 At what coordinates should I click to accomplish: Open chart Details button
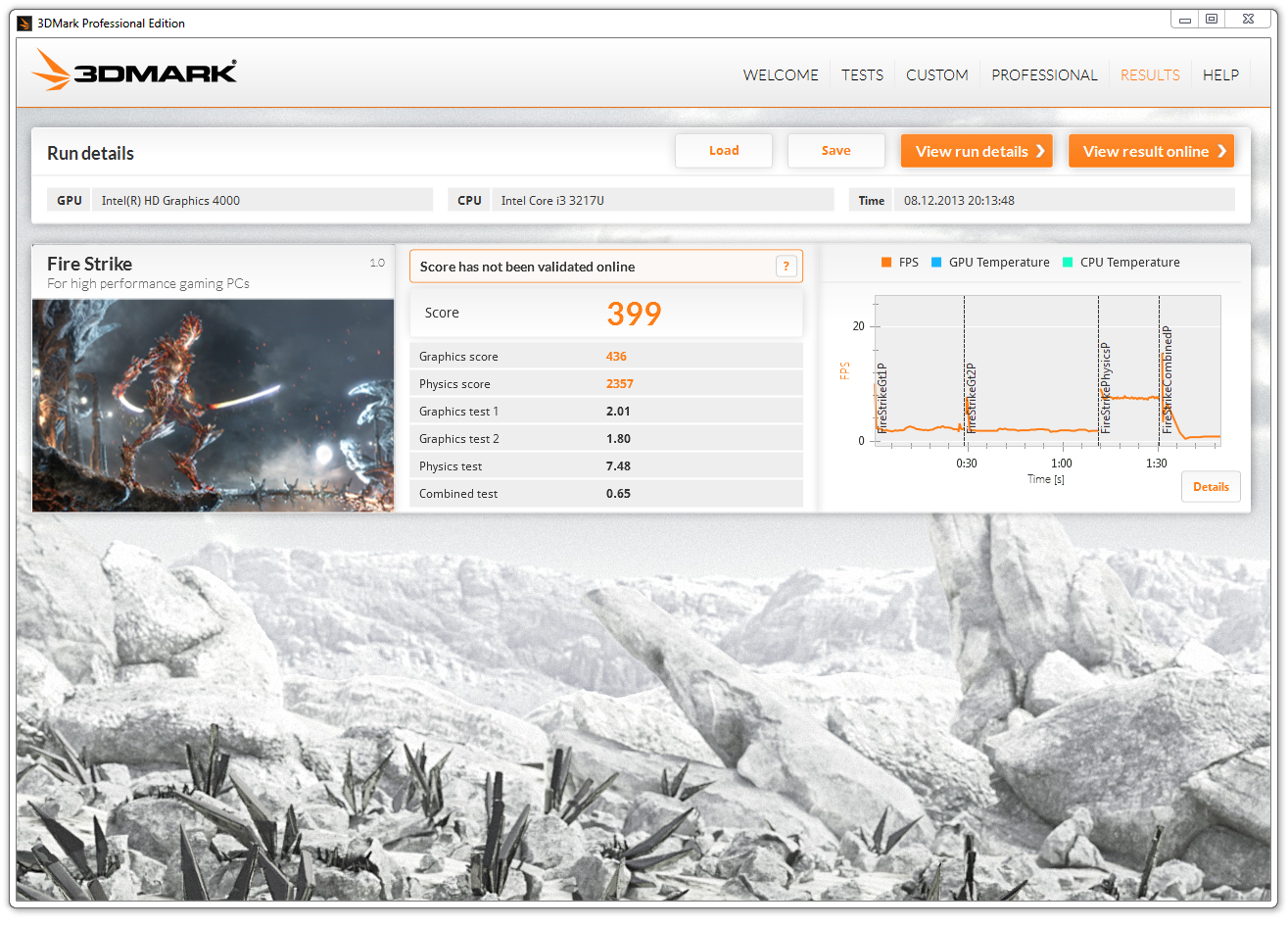pos(1211,487)
